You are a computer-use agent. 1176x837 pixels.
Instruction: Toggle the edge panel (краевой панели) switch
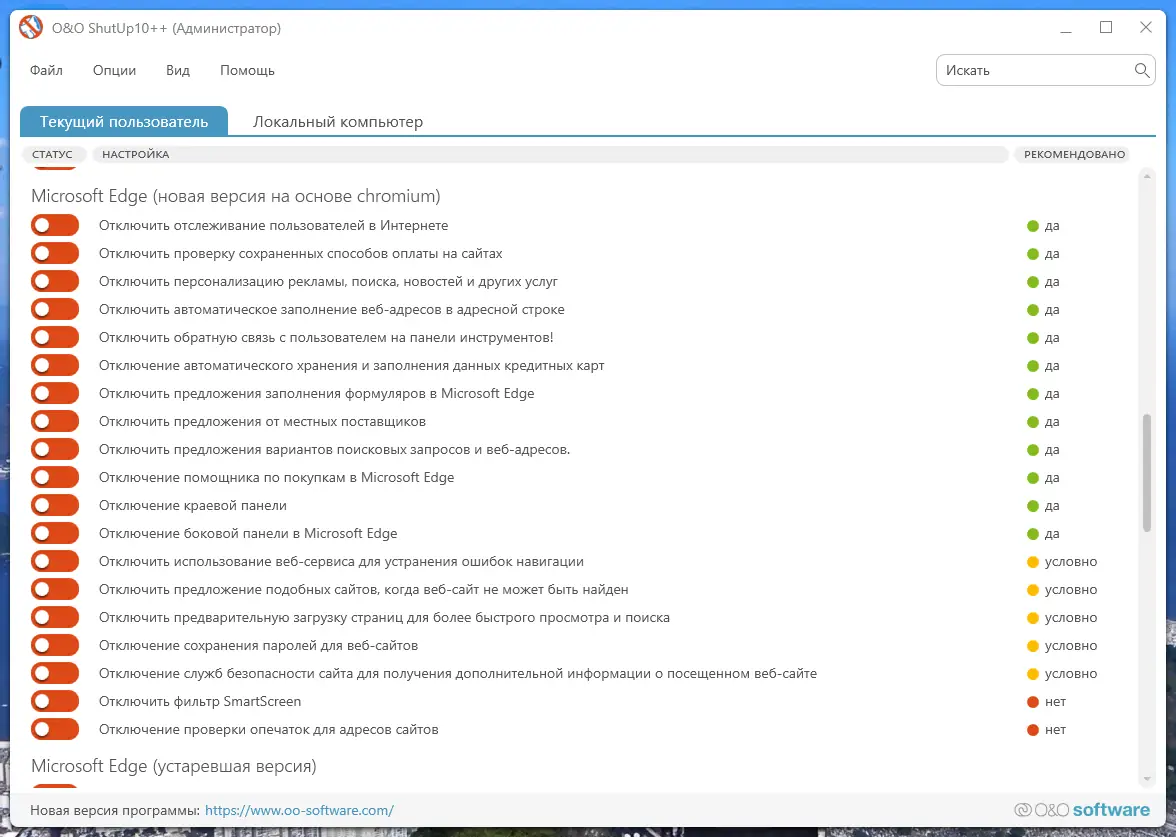[55, 506]
